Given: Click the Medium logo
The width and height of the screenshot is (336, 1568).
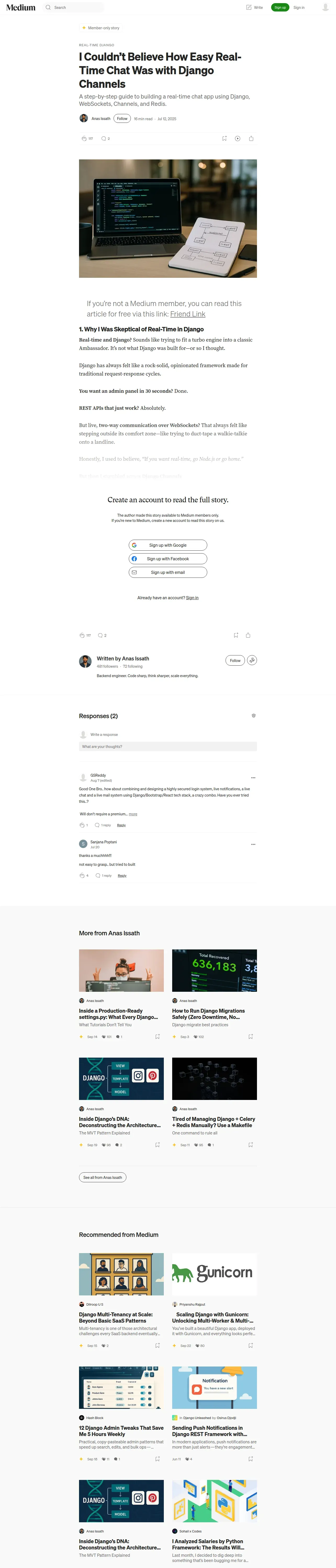Looking at the screenshot, I should pos(21,7).
